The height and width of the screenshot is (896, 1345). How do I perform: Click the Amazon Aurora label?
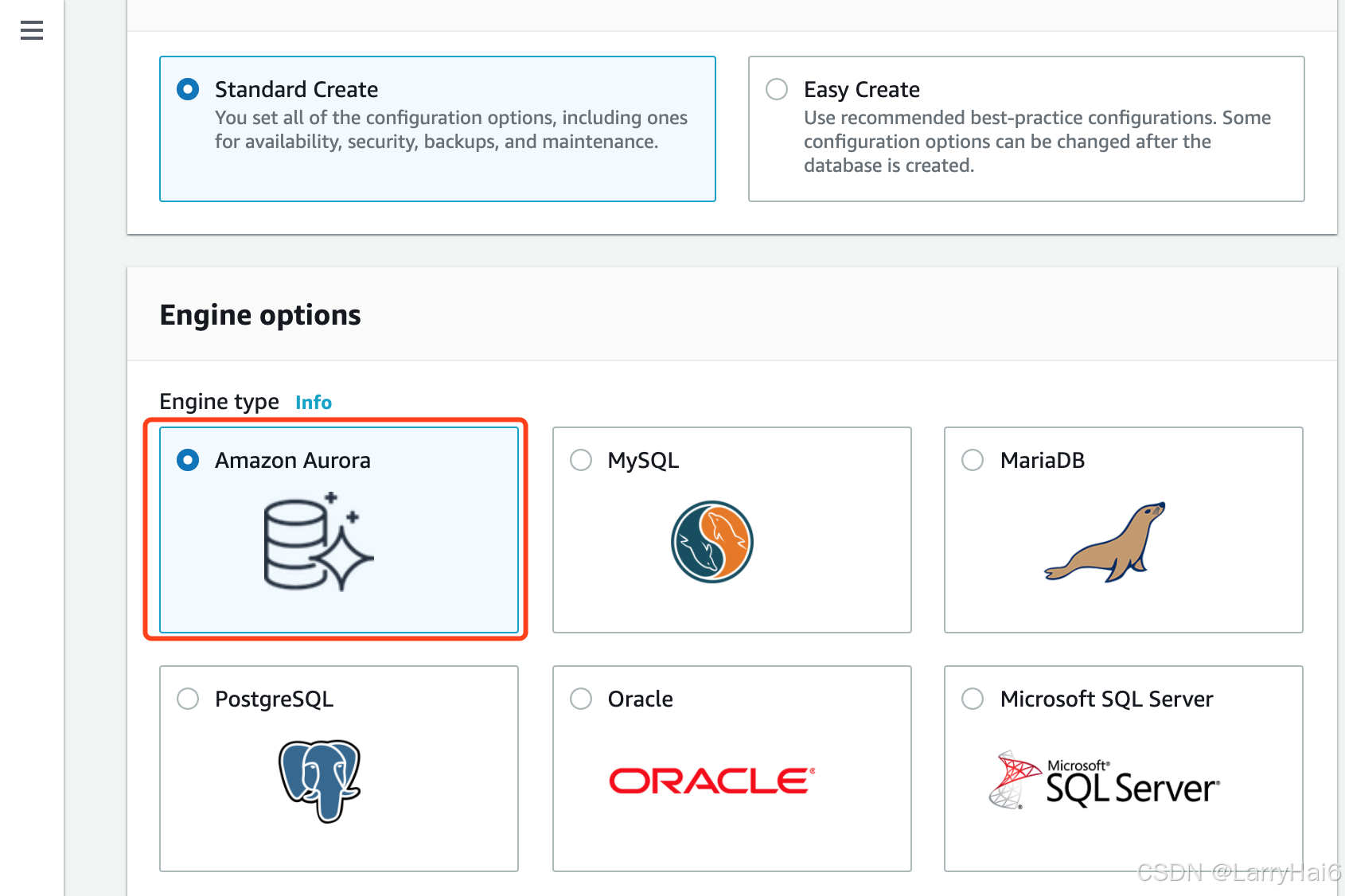[x=293, y=460]
